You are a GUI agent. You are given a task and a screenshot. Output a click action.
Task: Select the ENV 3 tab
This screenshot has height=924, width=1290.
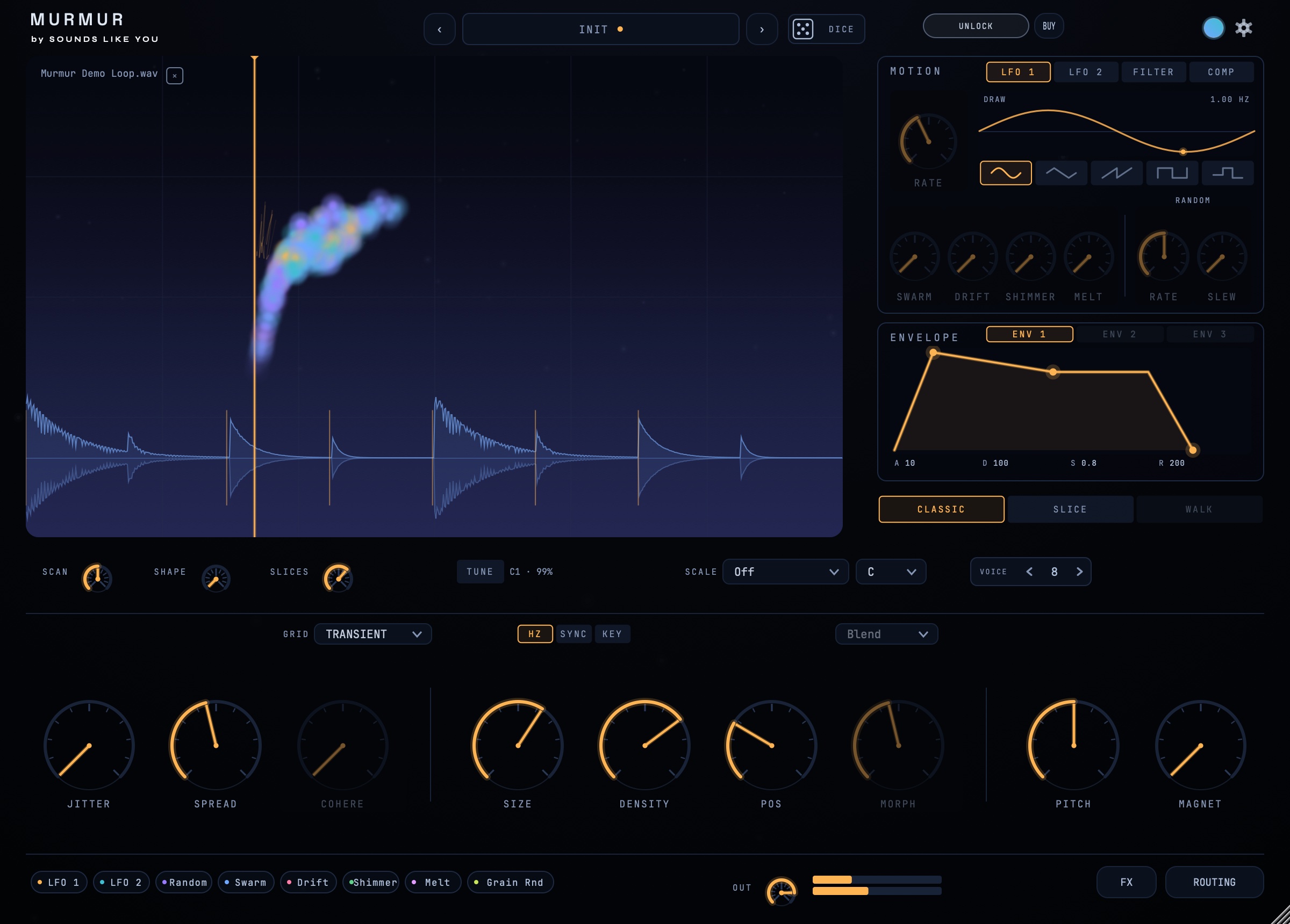1210,334
